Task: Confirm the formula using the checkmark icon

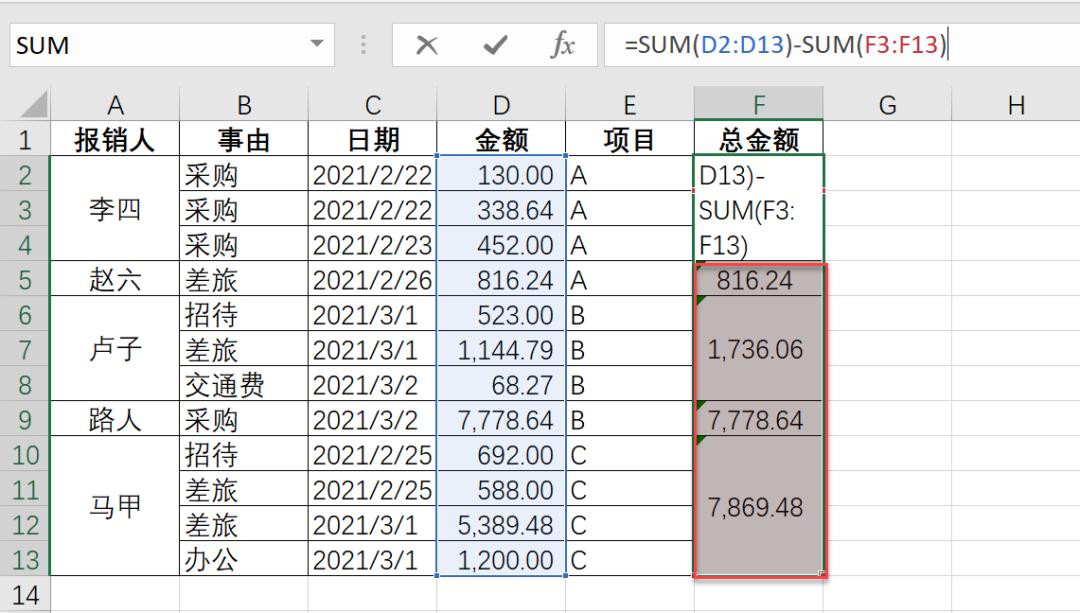Action: [x=494, y=45]
